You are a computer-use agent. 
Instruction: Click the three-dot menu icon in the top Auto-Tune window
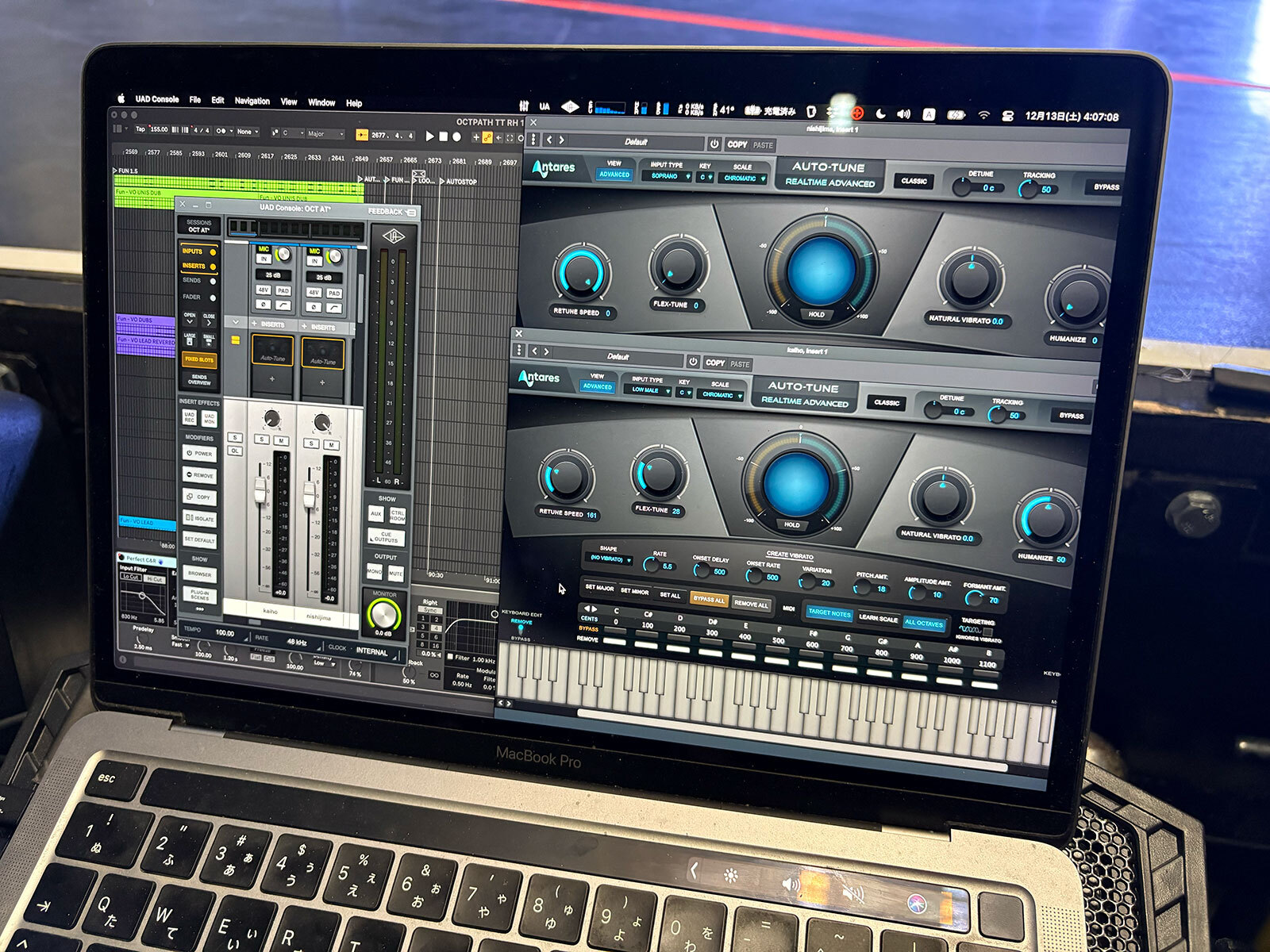click(x=534, y=140)
